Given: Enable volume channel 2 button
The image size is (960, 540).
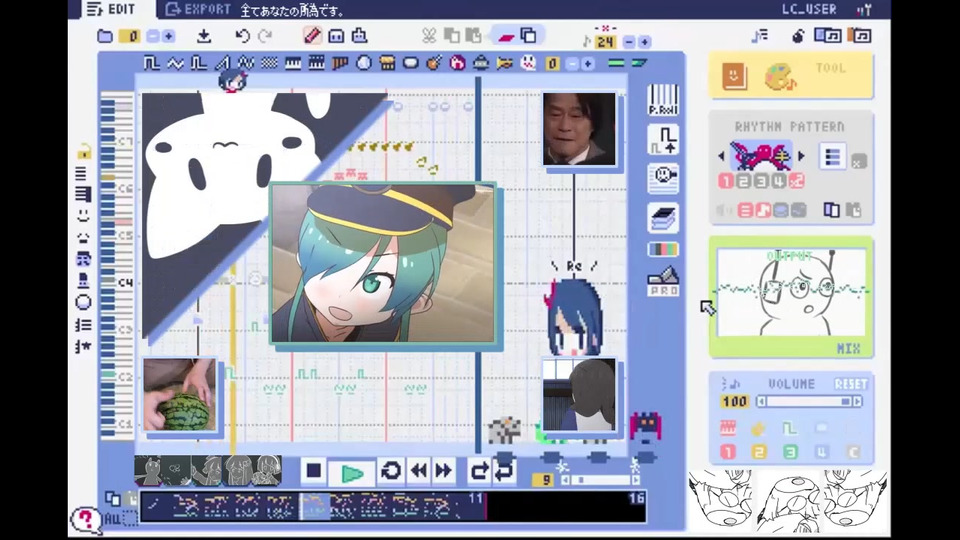Looking at the screenshot, I should click(759, 452).
